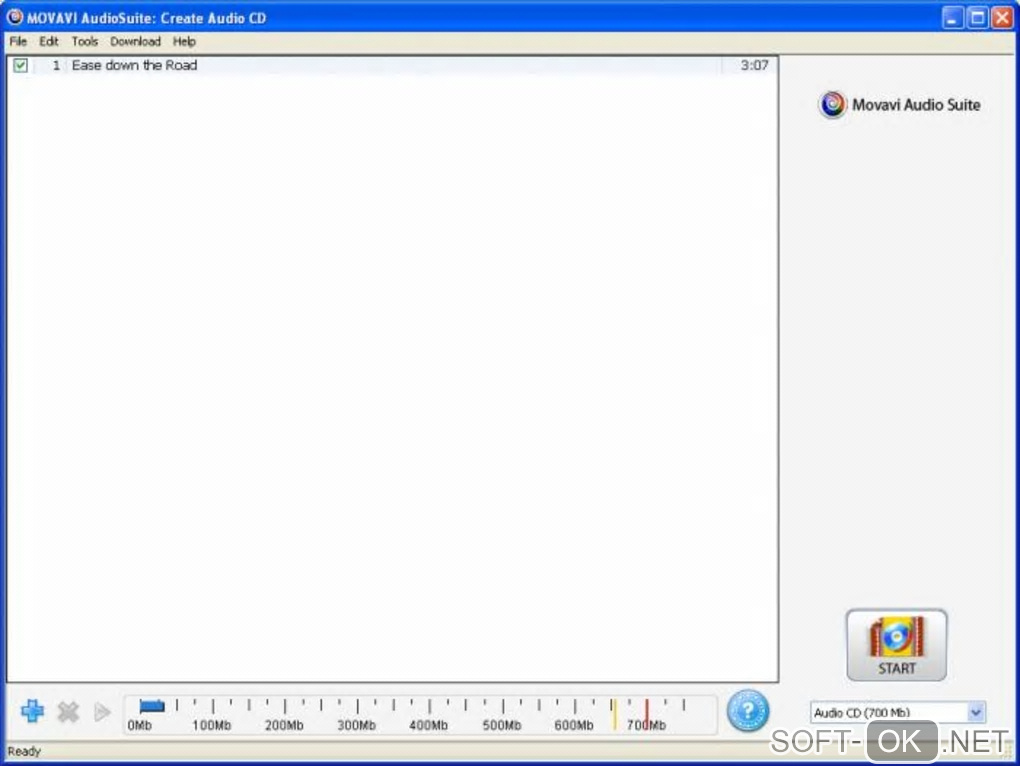The image size is (1020, 766).
Task: Open the Edit menu
Action: [49, 42]
